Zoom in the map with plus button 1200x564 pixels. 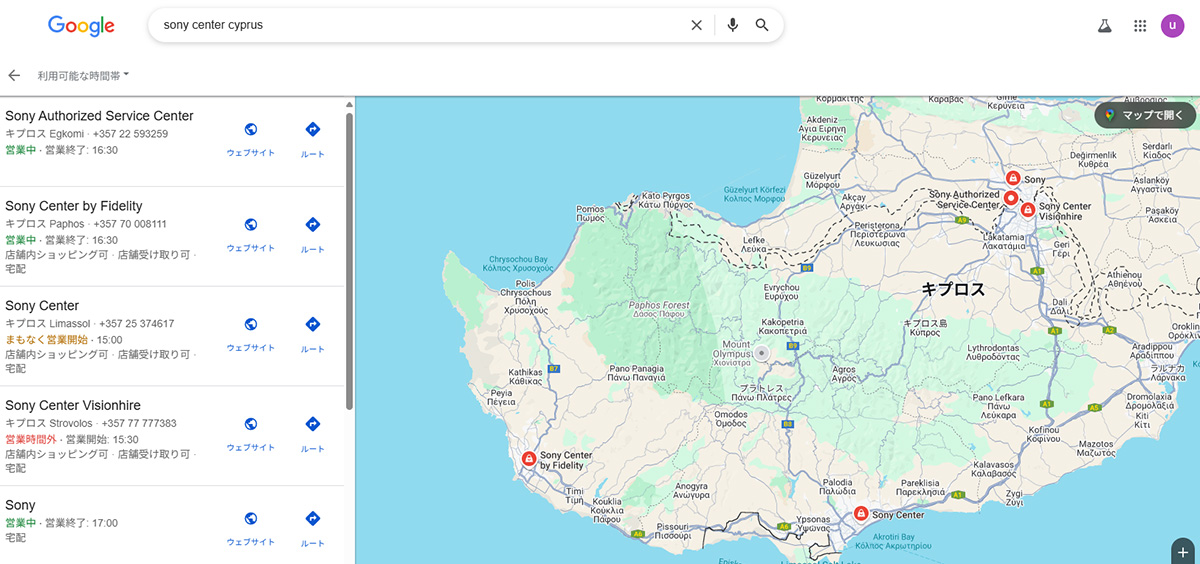pyautogui.click(x=1183, y=551)
